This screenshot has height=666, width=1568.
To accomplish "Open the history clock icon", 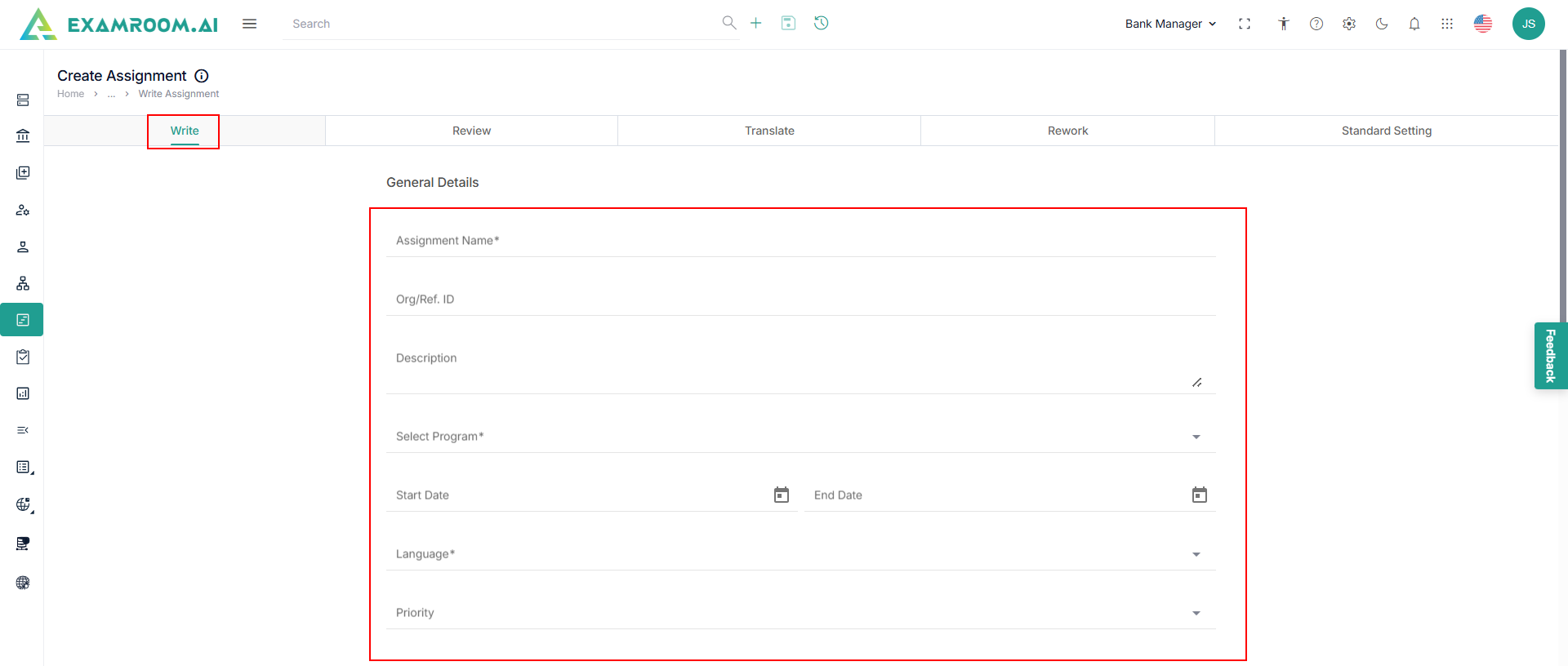I will [x=822, y=23].
